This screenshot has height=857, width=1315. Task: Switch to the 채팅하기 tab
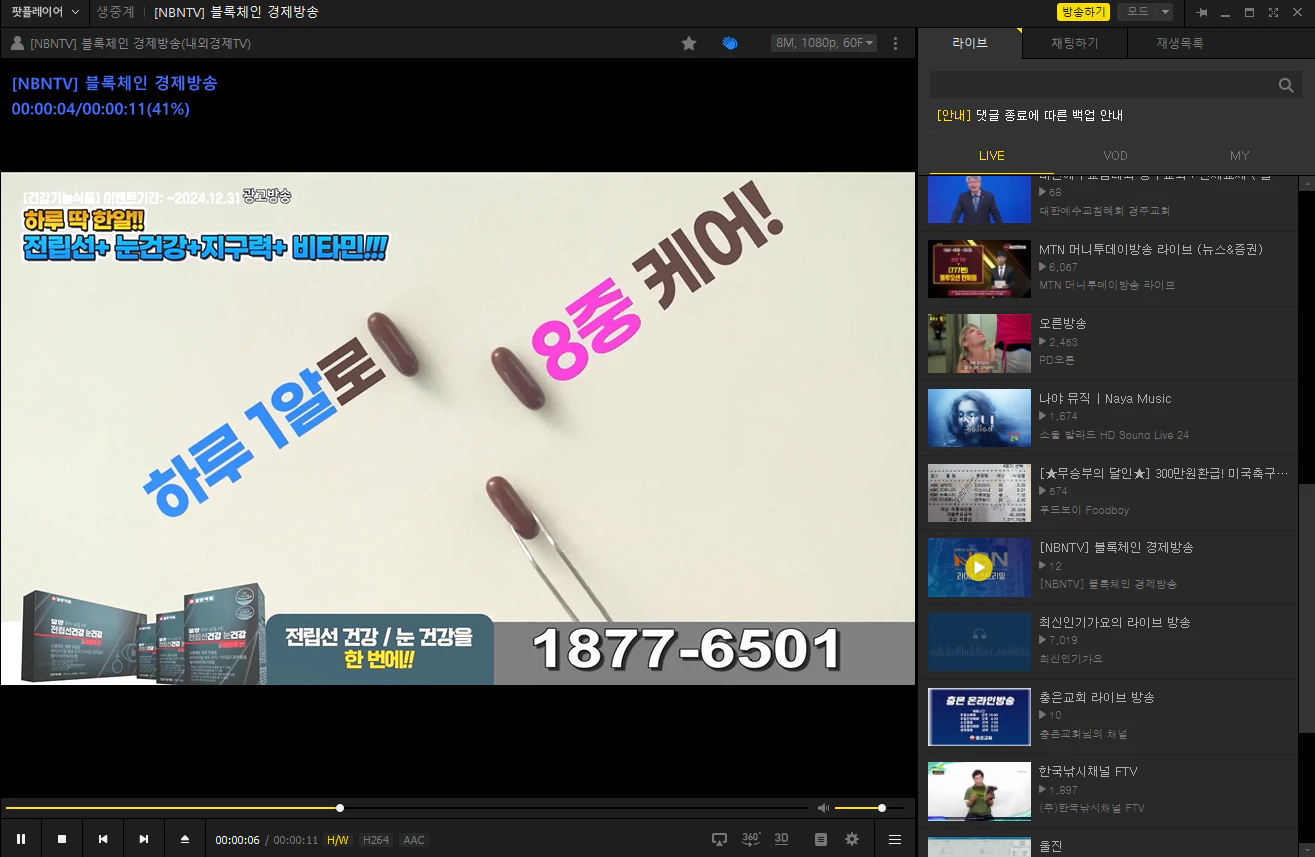(x=1075, y=44)
